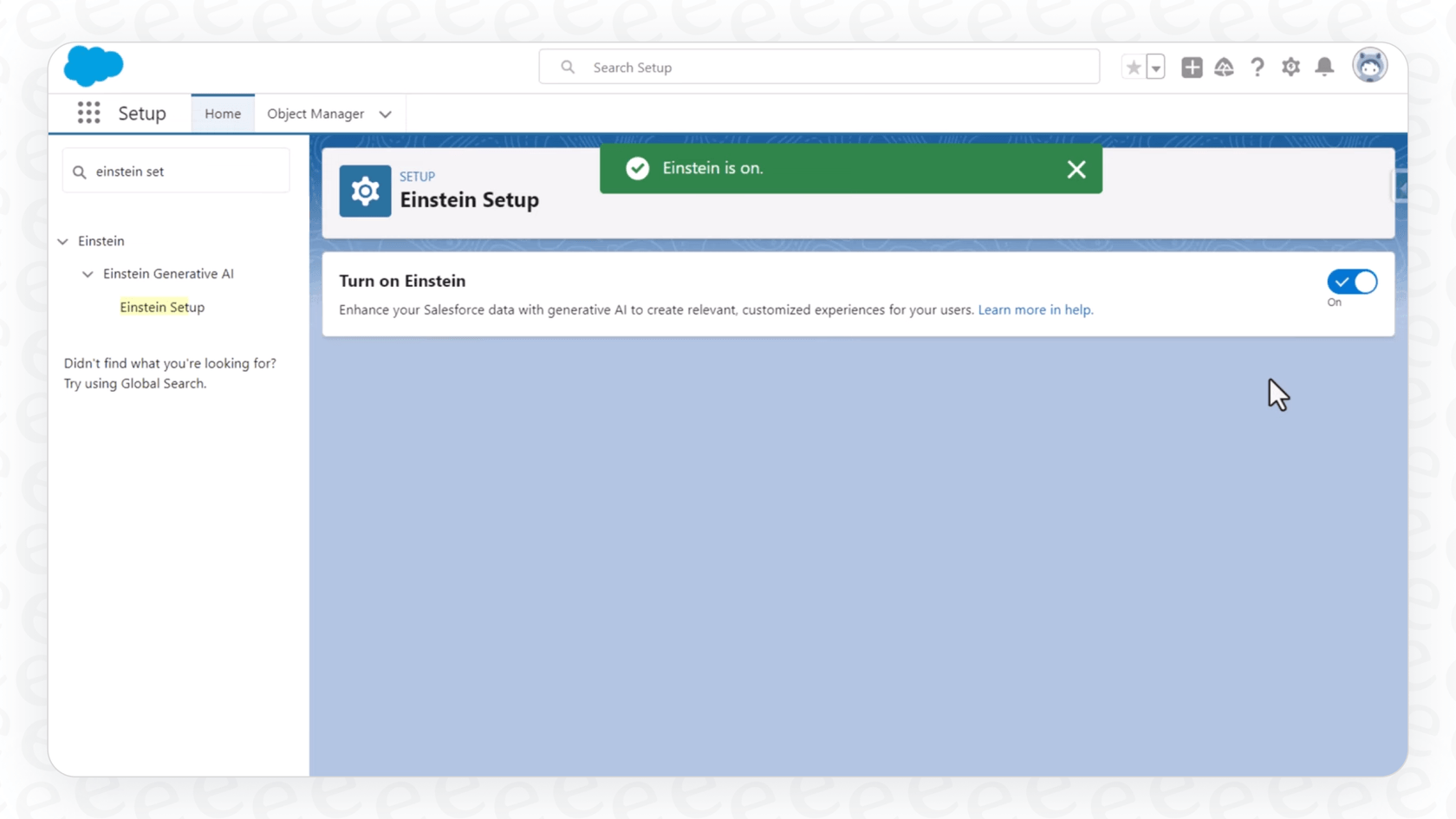
Task: Open Setup with the gear icon
Action: pyautogui.click(x=1290, y=66)
